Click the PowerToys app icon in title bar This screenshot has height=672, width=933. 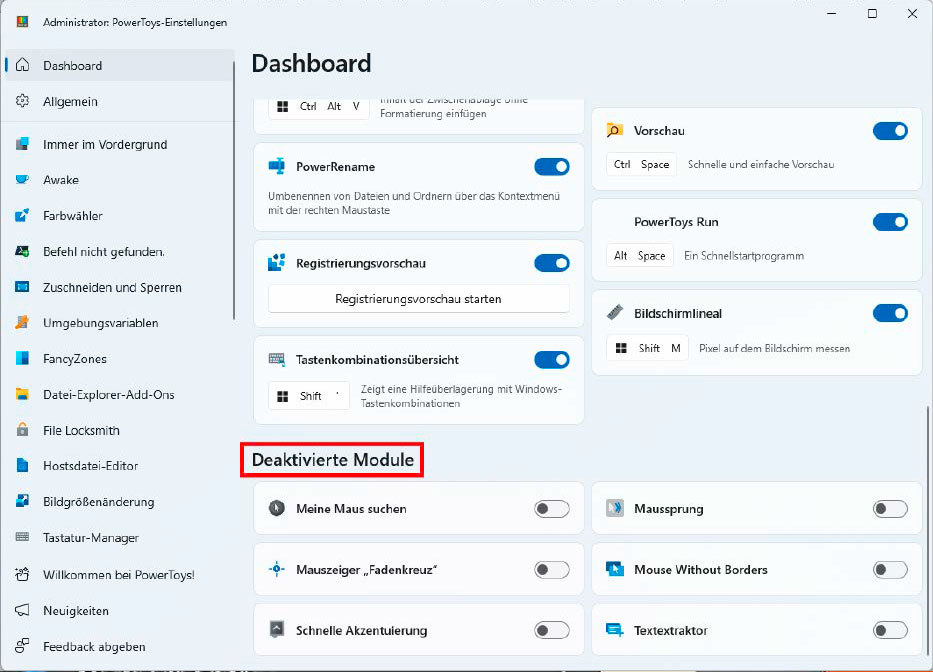click(23, 22)
